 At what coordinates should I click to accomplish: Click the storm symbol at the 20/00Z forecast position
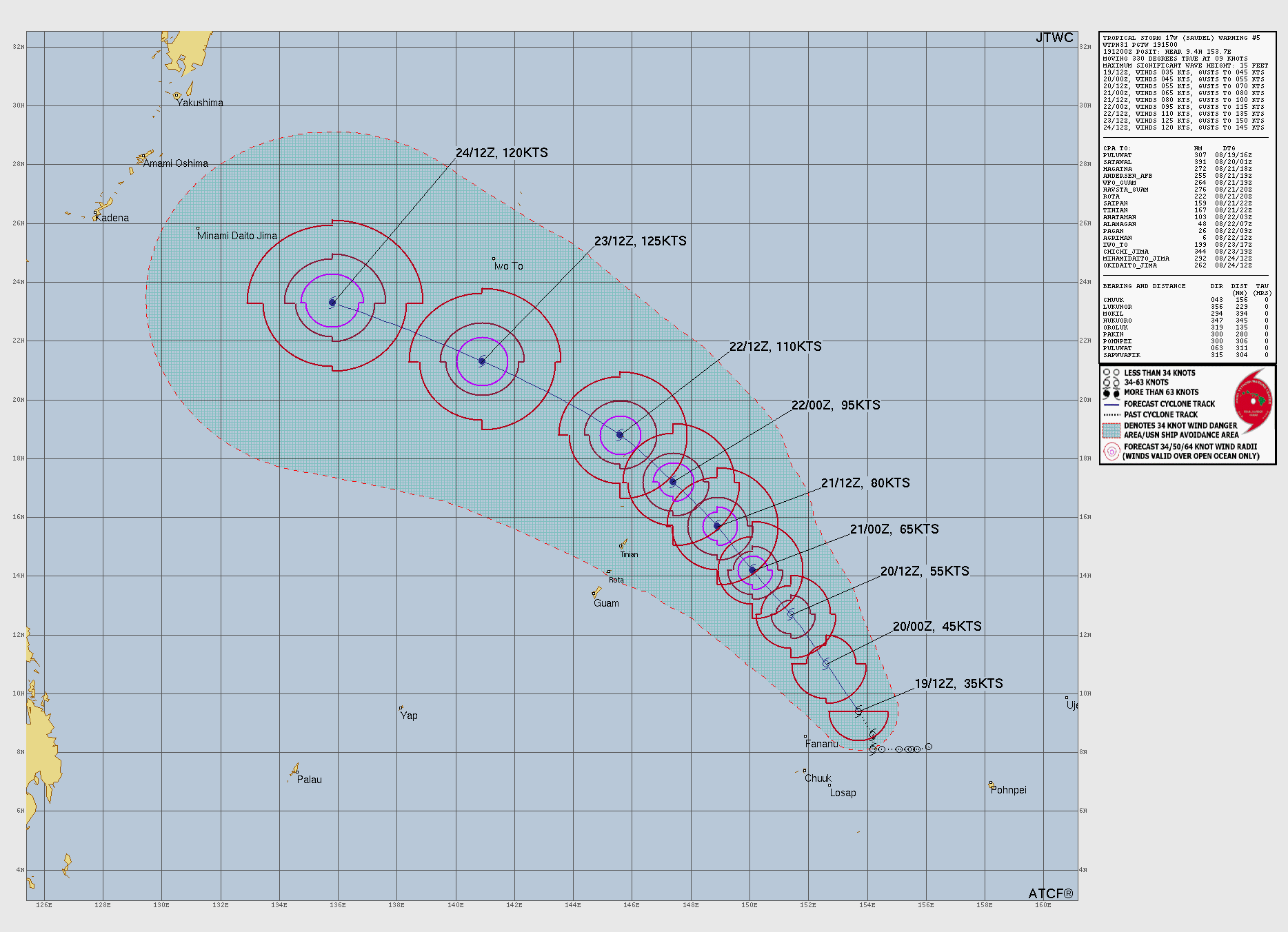coord(826,663)
